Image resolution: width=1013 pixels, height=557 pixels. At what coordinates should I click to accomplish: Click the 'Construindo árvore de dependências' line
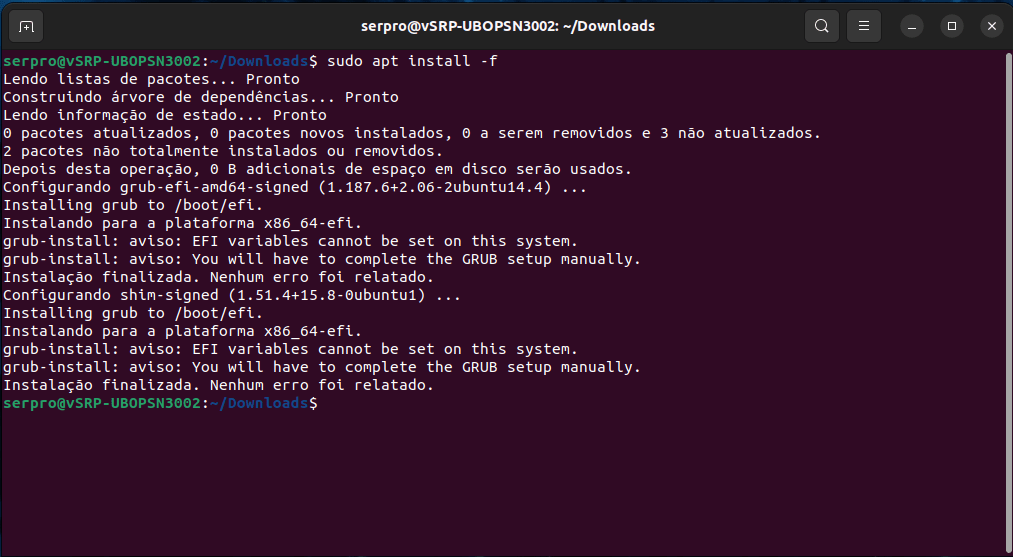click(x=200, y=98)
